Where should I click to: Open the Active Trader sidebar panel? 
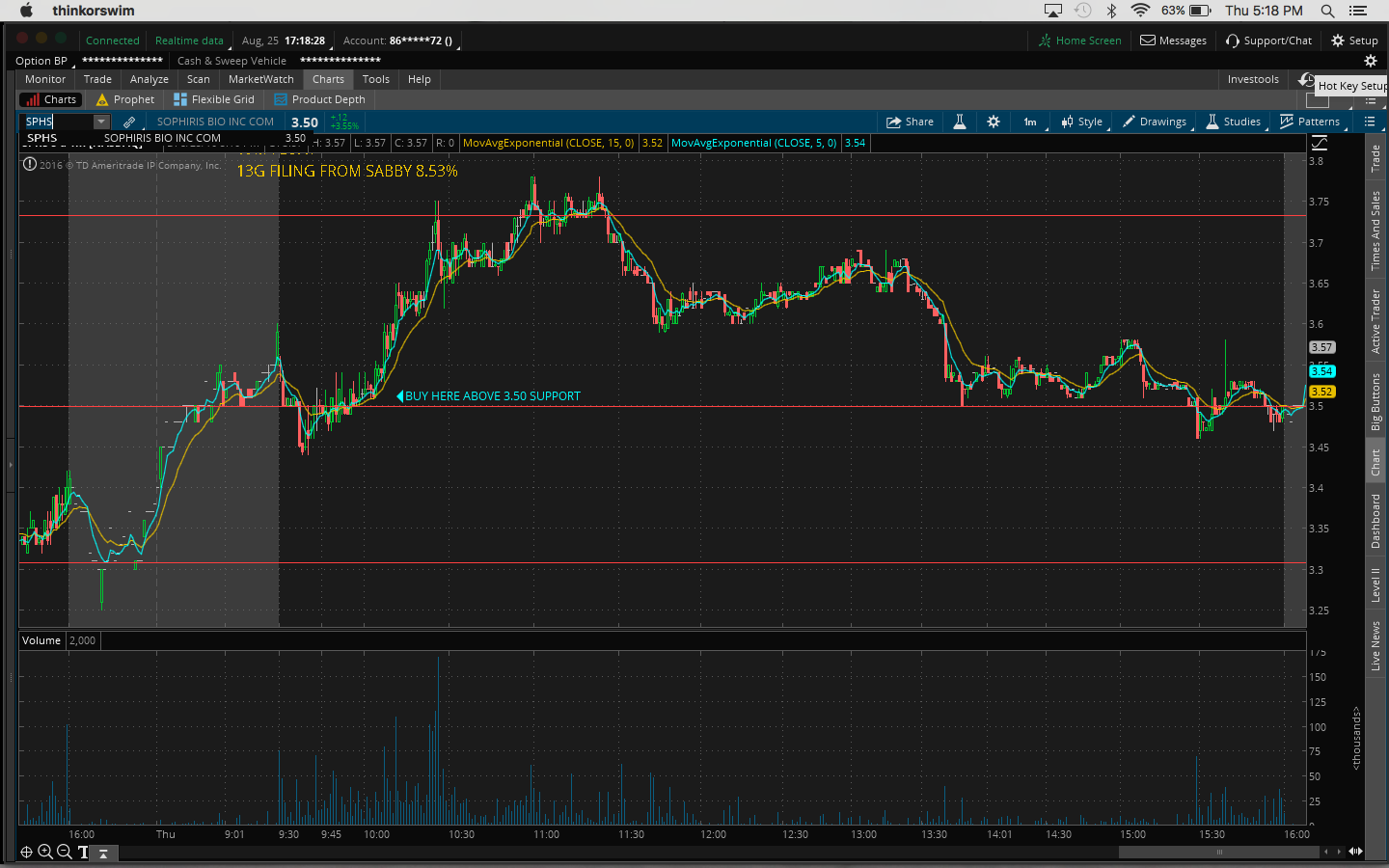coord(1375,321)
